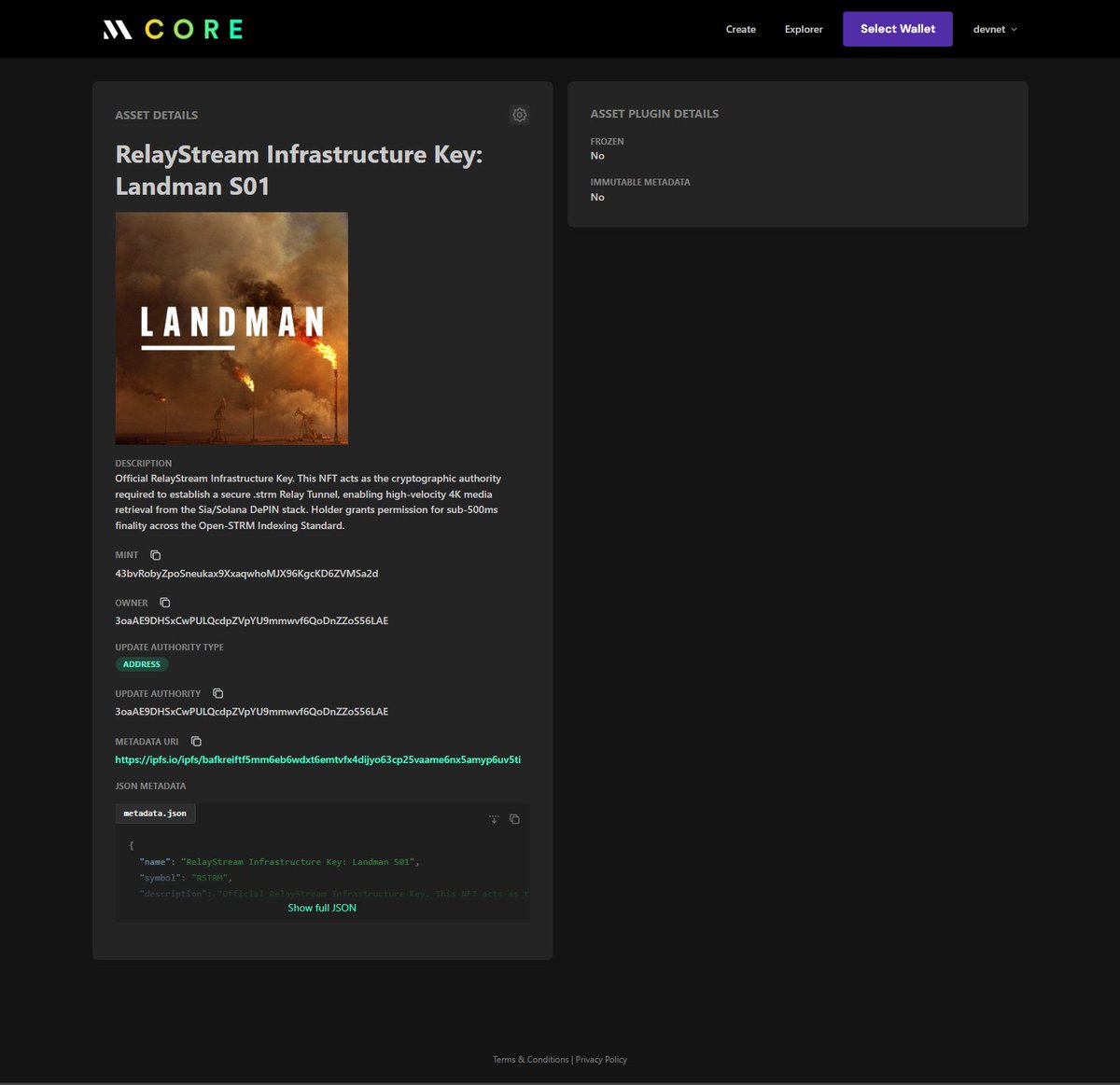Select the mint address 43bvRobyZpo... text
Image resolution: width=1120 pixels, height=1085 pixels.
click(x=246, y=574)
